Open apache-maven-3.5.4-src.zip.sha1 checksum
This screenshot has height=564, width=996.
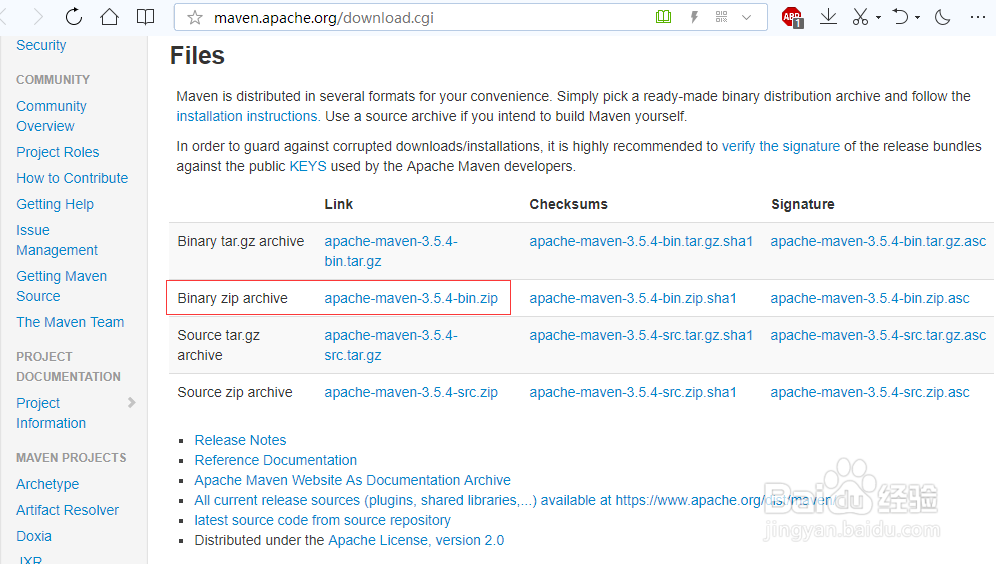[x=633, y=393]
